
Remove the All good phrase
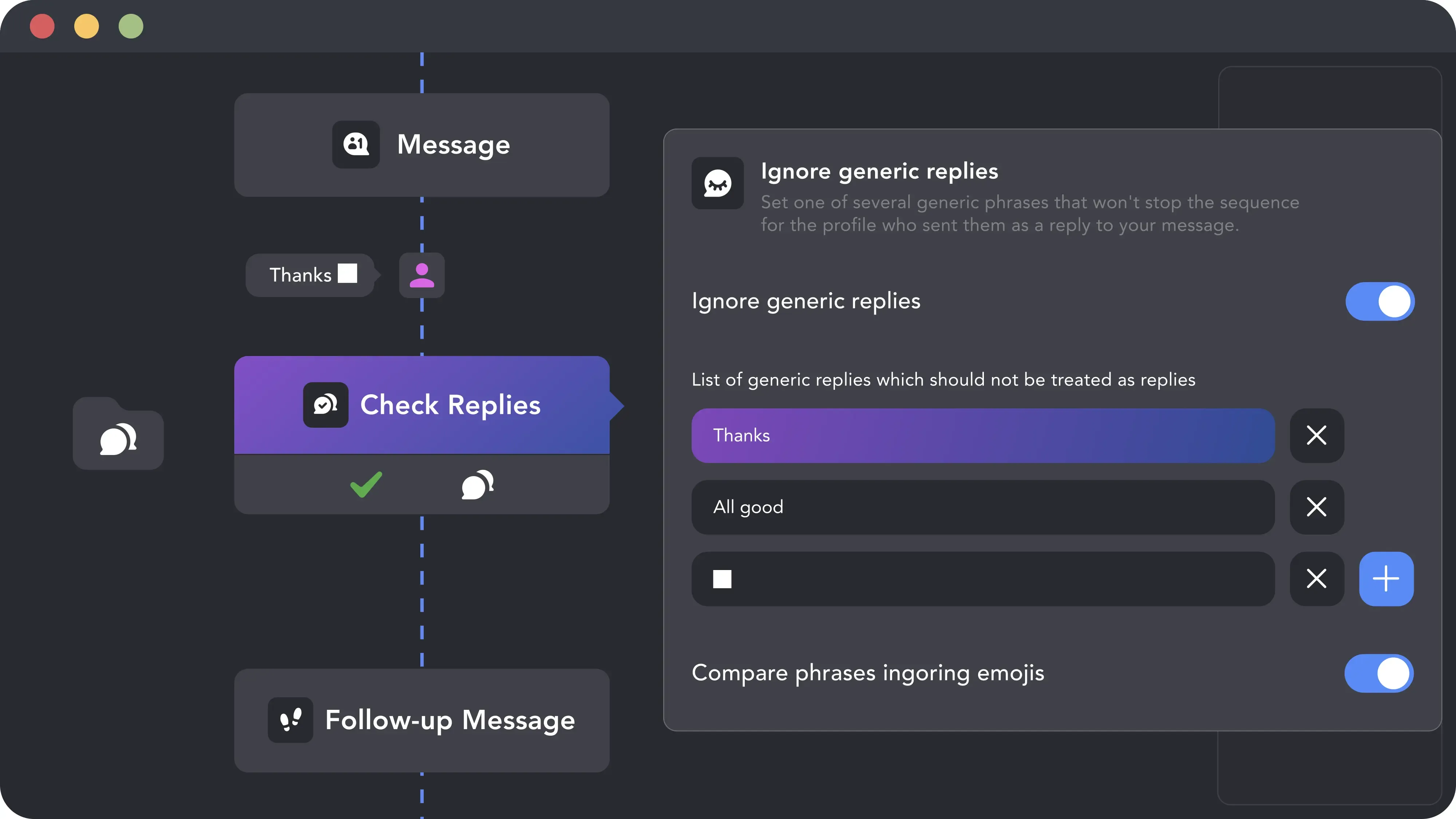point(1316,507)
